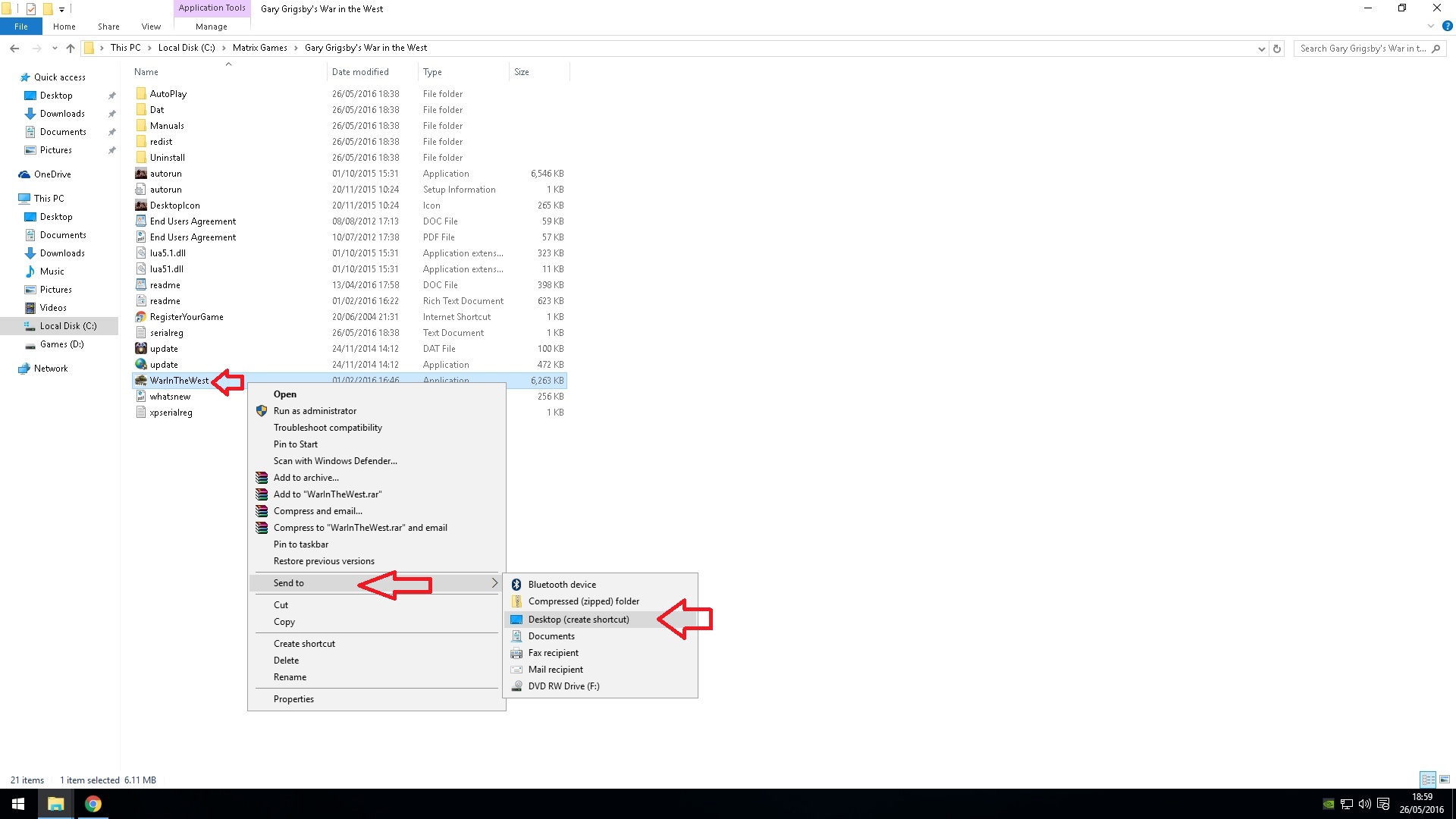This screenshot has width=1456, height=819.
Task: Select the Manuals folder
Action: tap(167, 126)
